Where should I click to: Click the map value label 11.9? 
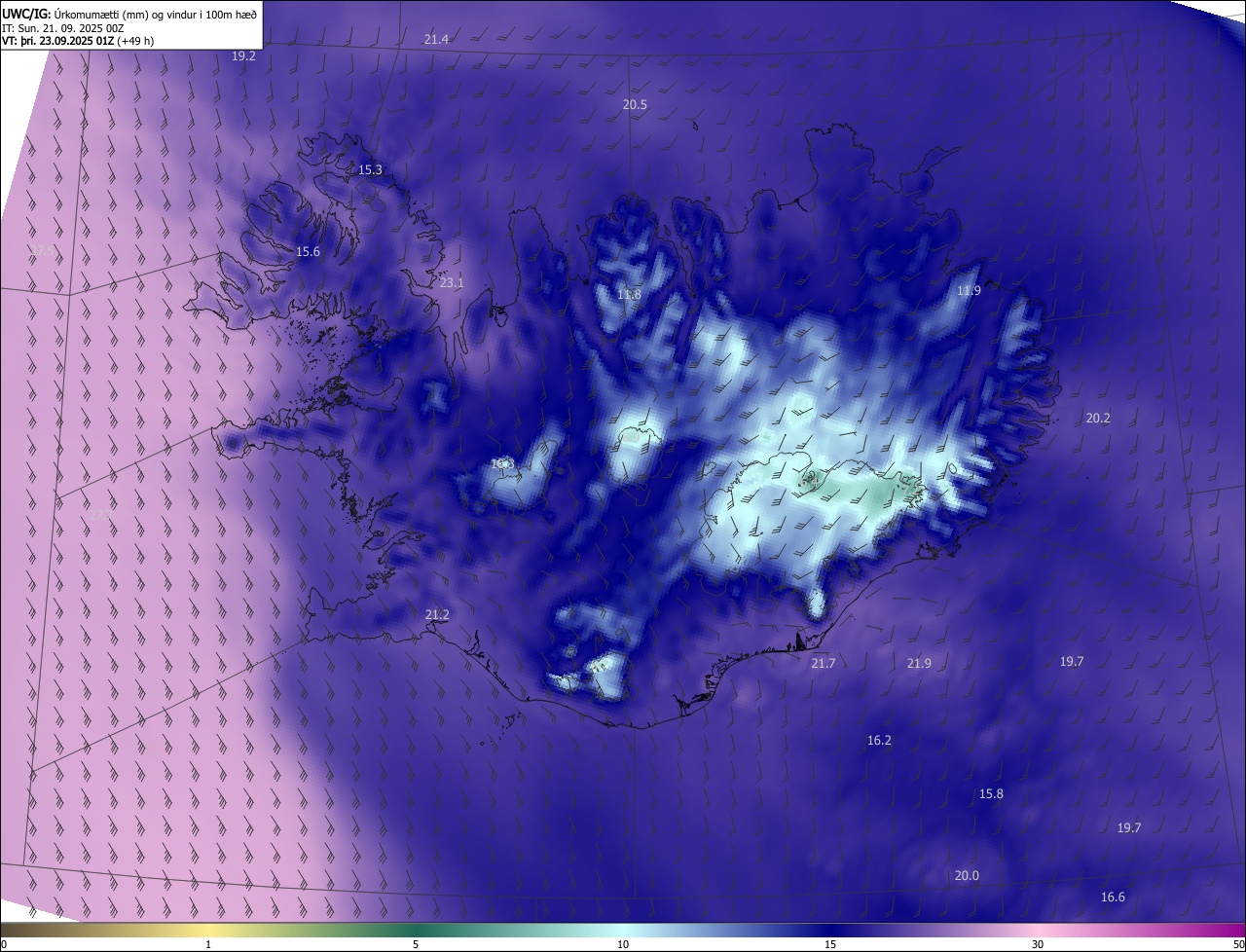(x=969, y=290)
